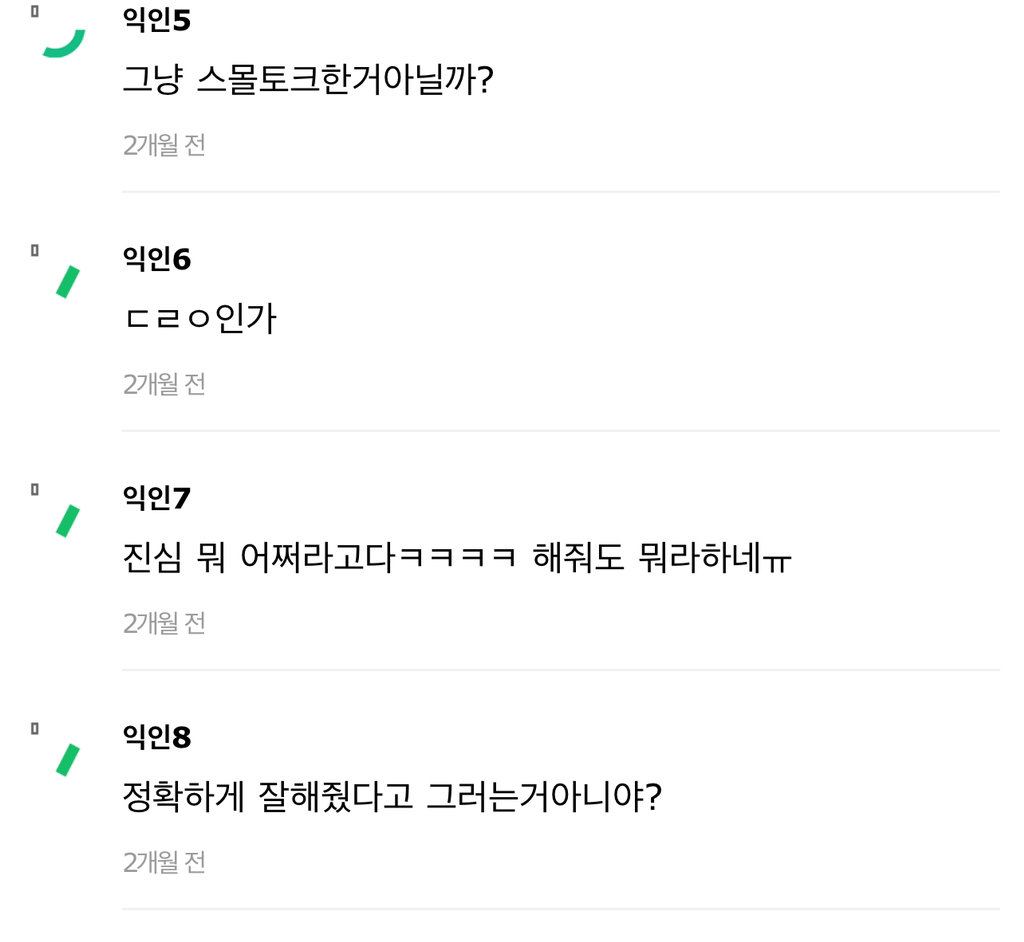Click the "2개월 전" timestamp under 익인6's comment
This screenshot has height=942, width=1024.
[x=164, y=385]
